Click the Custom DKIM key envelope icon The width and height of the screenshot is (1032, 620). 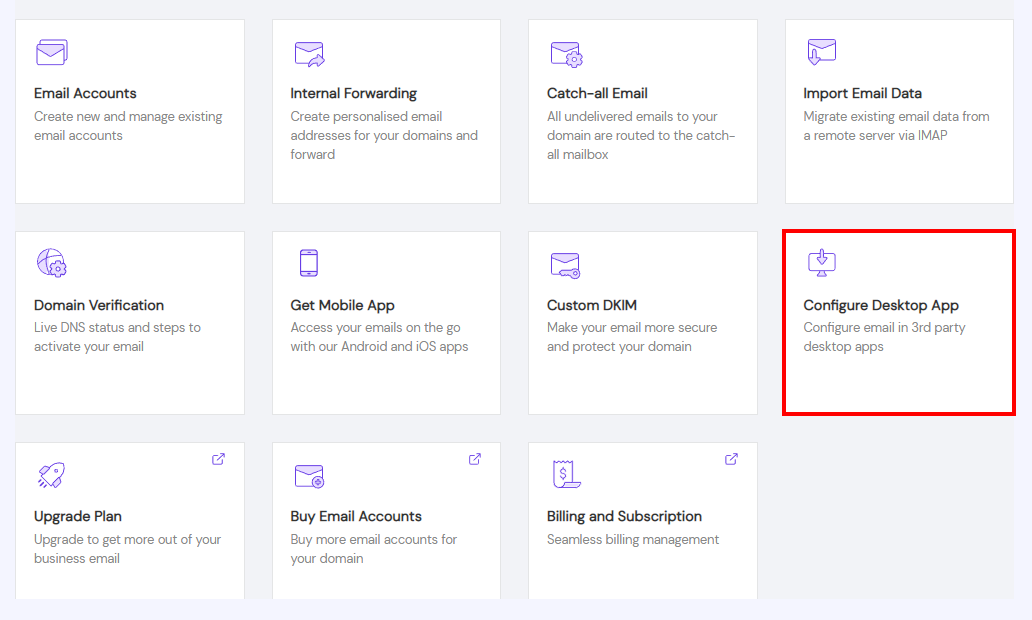pyautogui.click(x=565, y=265)
